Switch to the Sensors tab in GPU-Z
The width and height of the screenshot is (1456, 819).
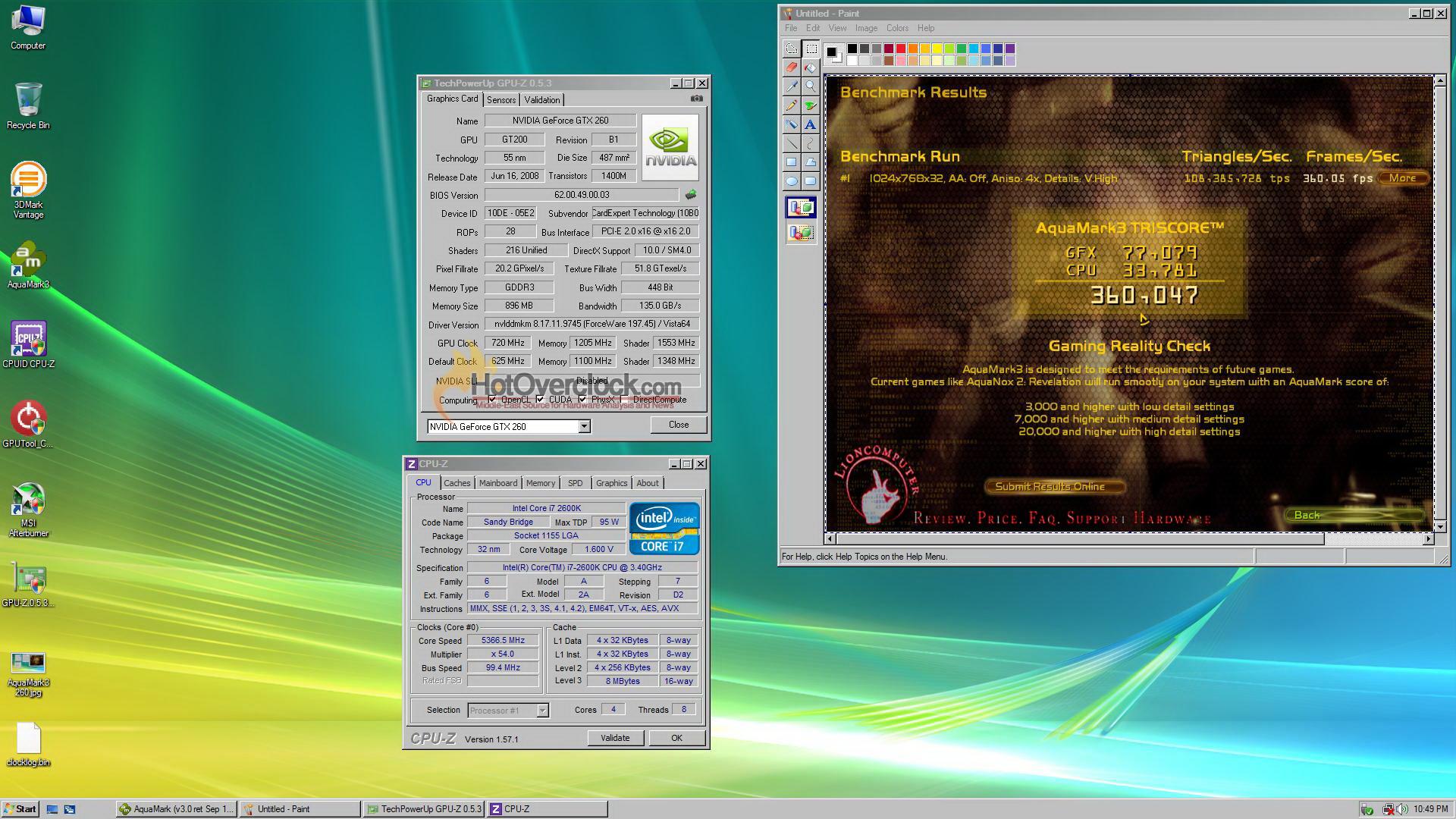tap(501, 100)
